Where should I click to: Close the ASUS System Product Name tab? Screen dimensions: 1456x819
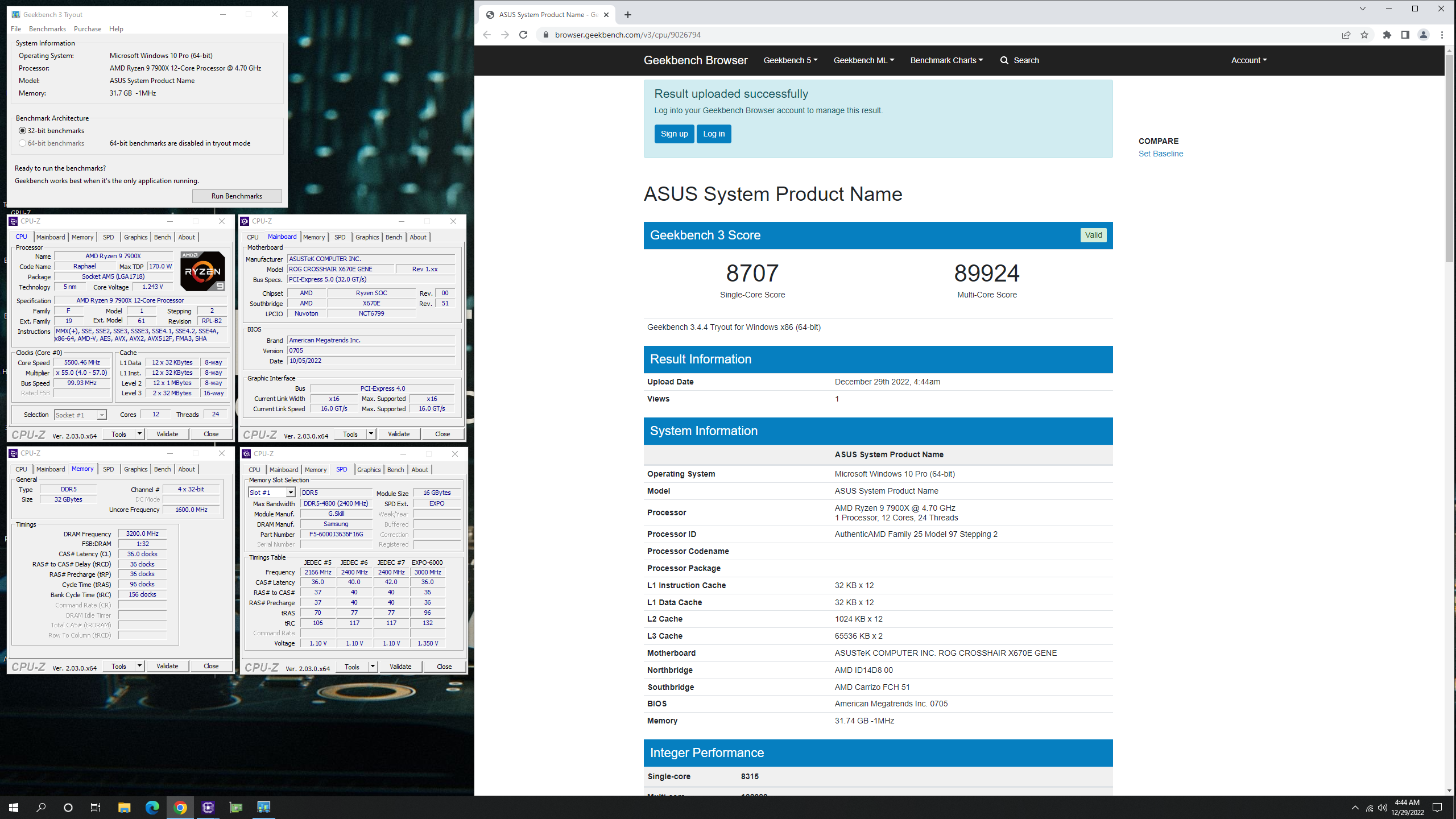(606, 15)
